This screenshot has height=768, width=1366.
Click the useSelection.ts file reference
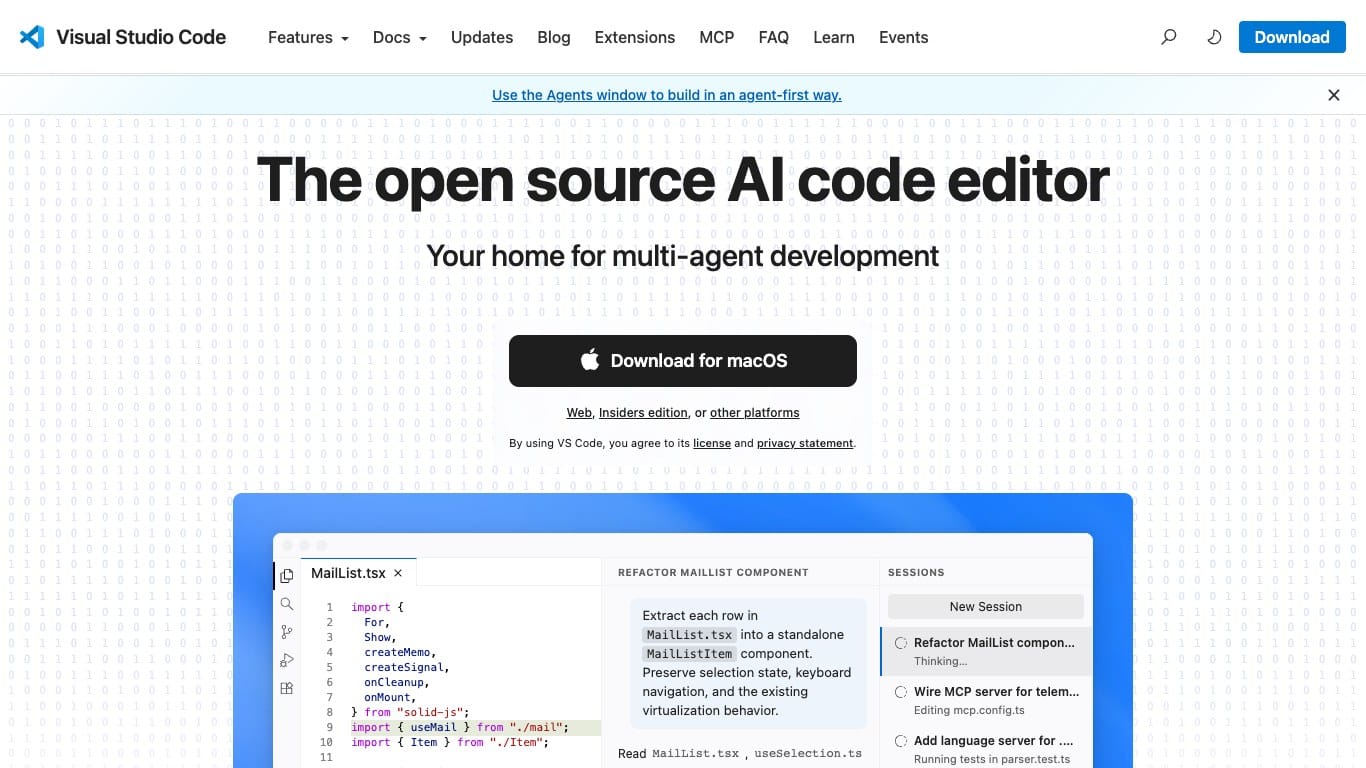coord(808,753)
